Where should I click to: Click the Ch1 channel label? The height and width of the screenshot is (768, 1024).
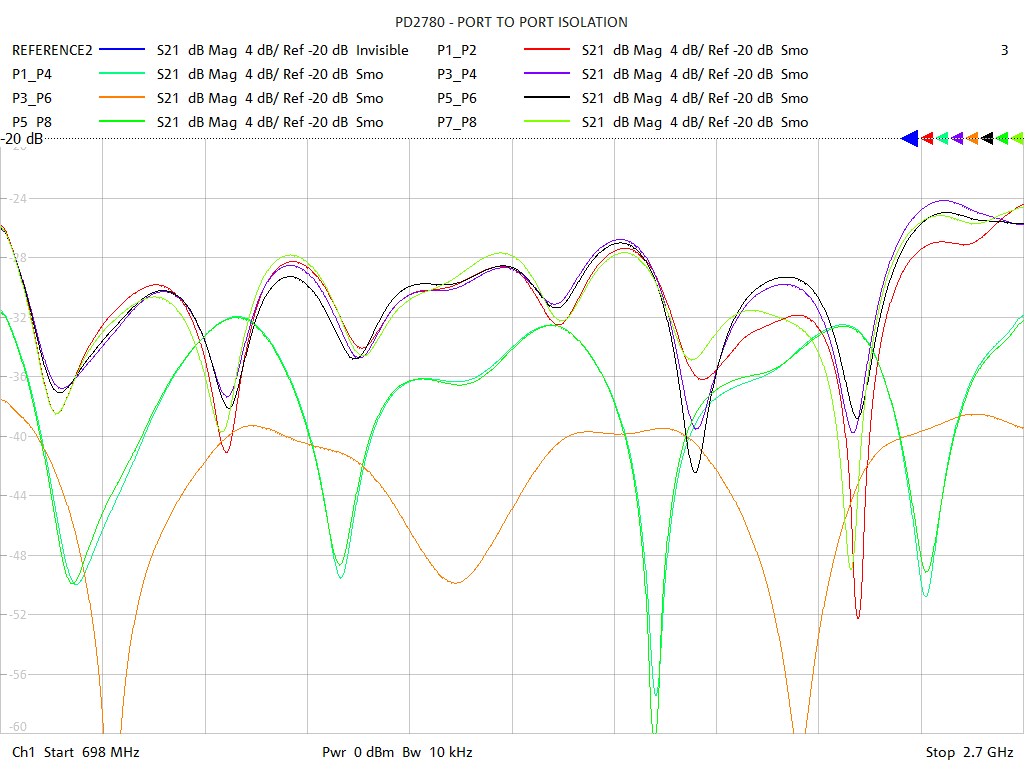point(24,752)
